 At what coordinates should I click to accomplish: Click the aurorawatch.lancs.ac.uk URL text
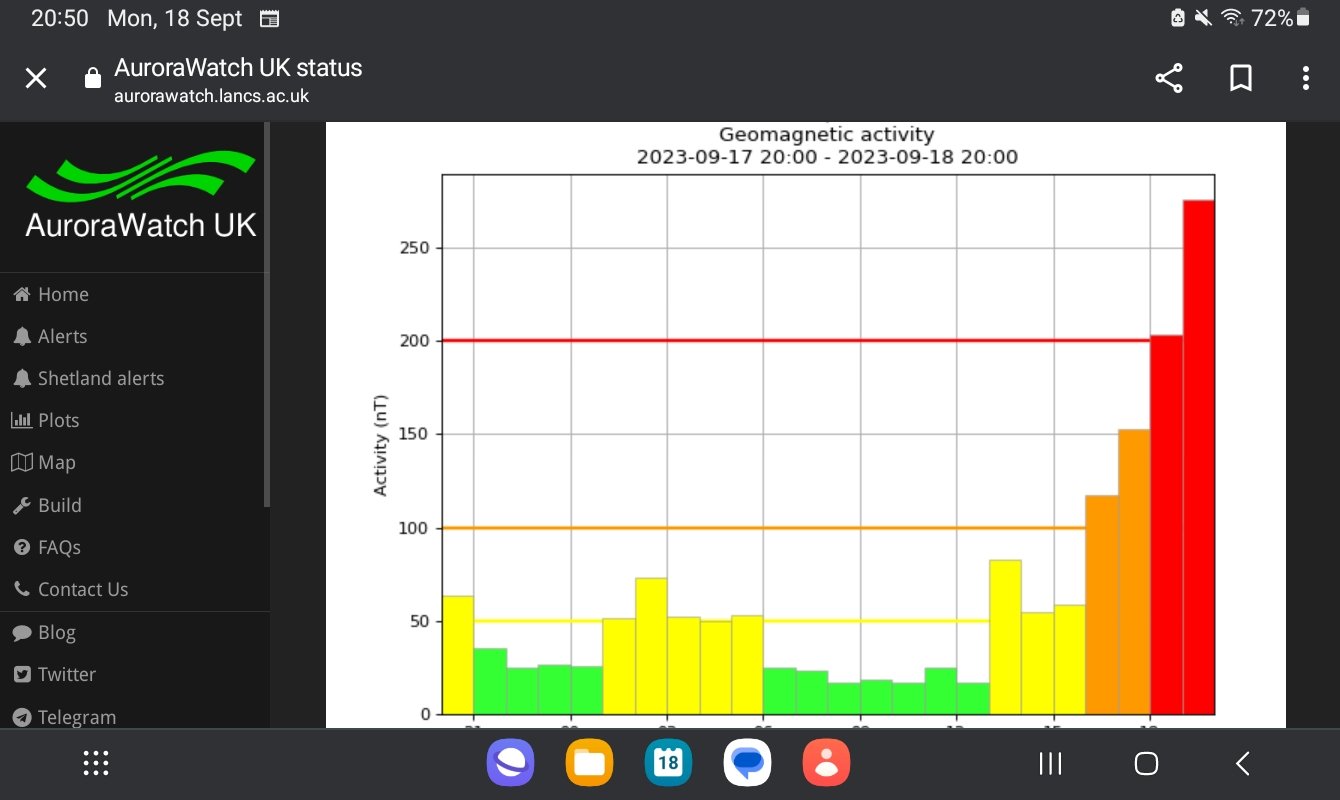click(211, 96)
